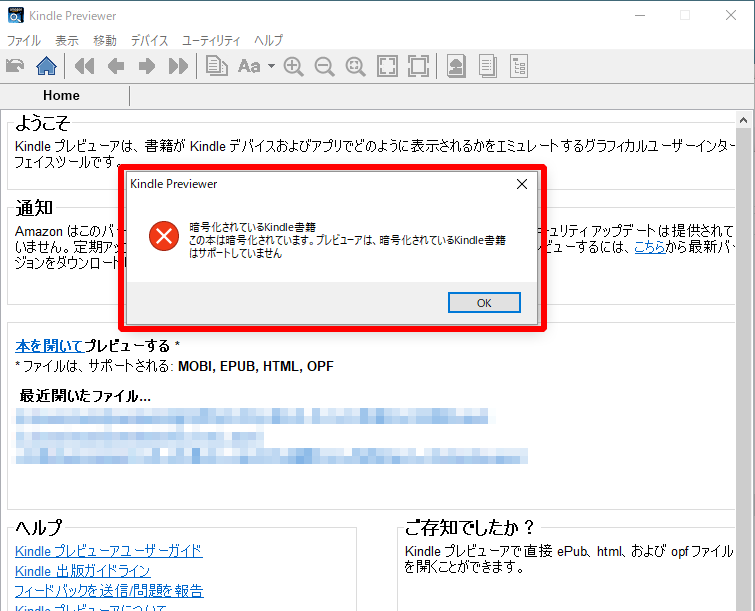Open the デバイス menu

[149, 40]
